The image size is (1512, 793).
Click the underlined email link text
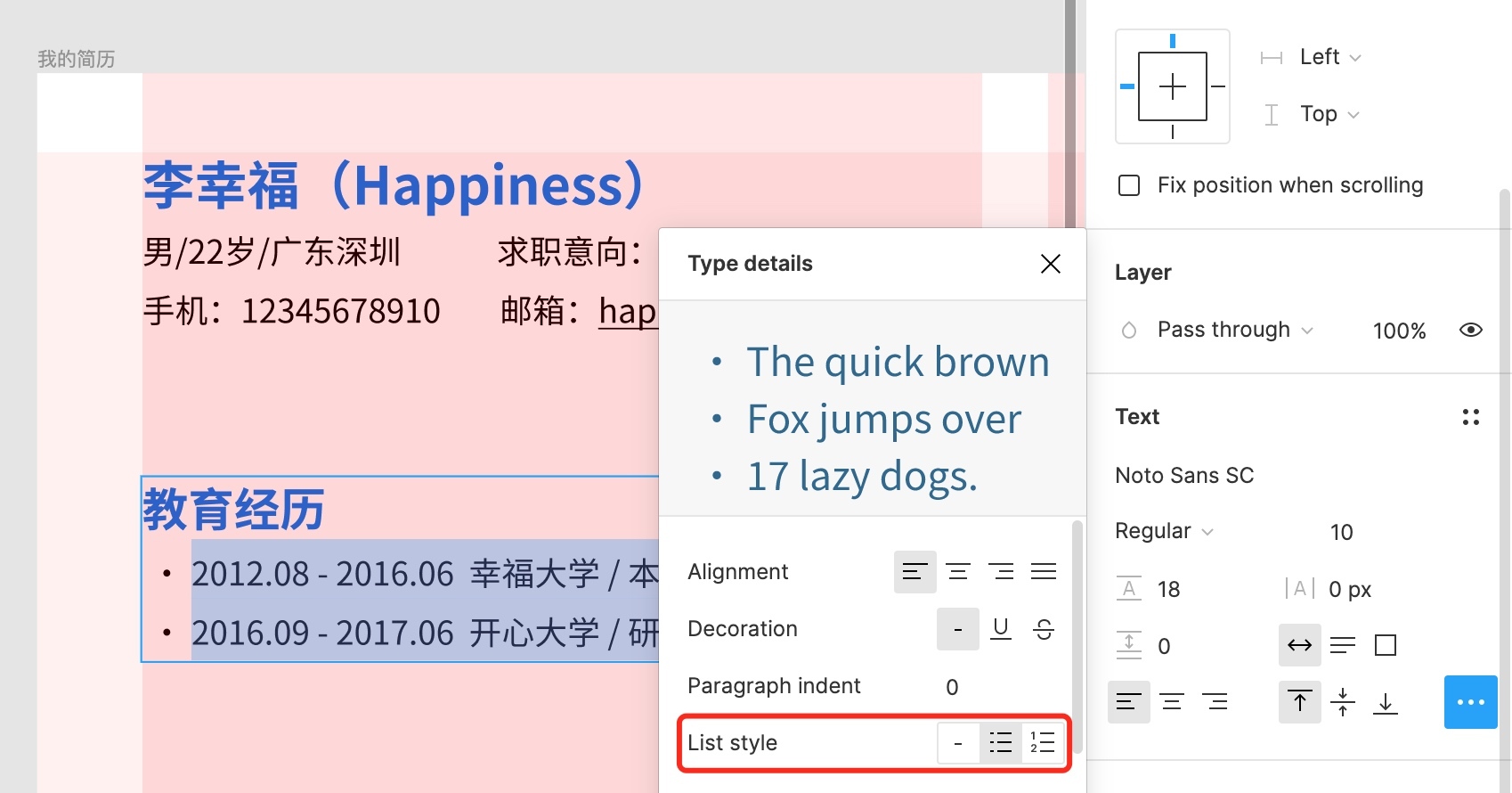point(628,312)
